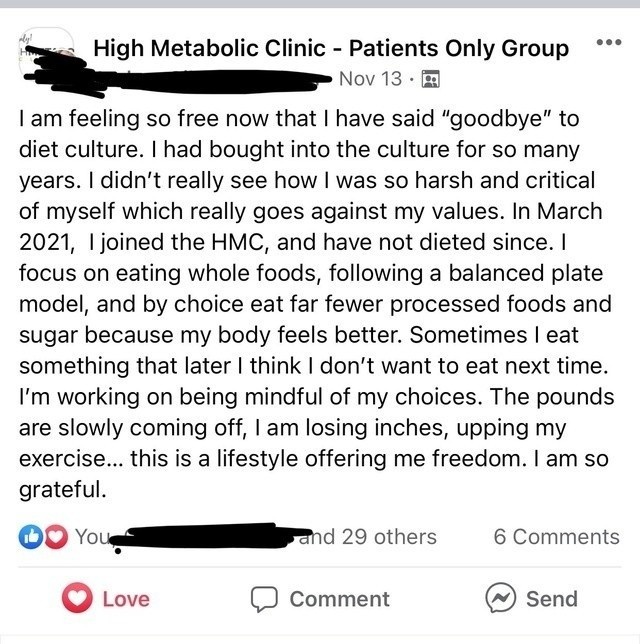
Task: Click the group audience privacy icon
Action: click(x=431, y=79)
